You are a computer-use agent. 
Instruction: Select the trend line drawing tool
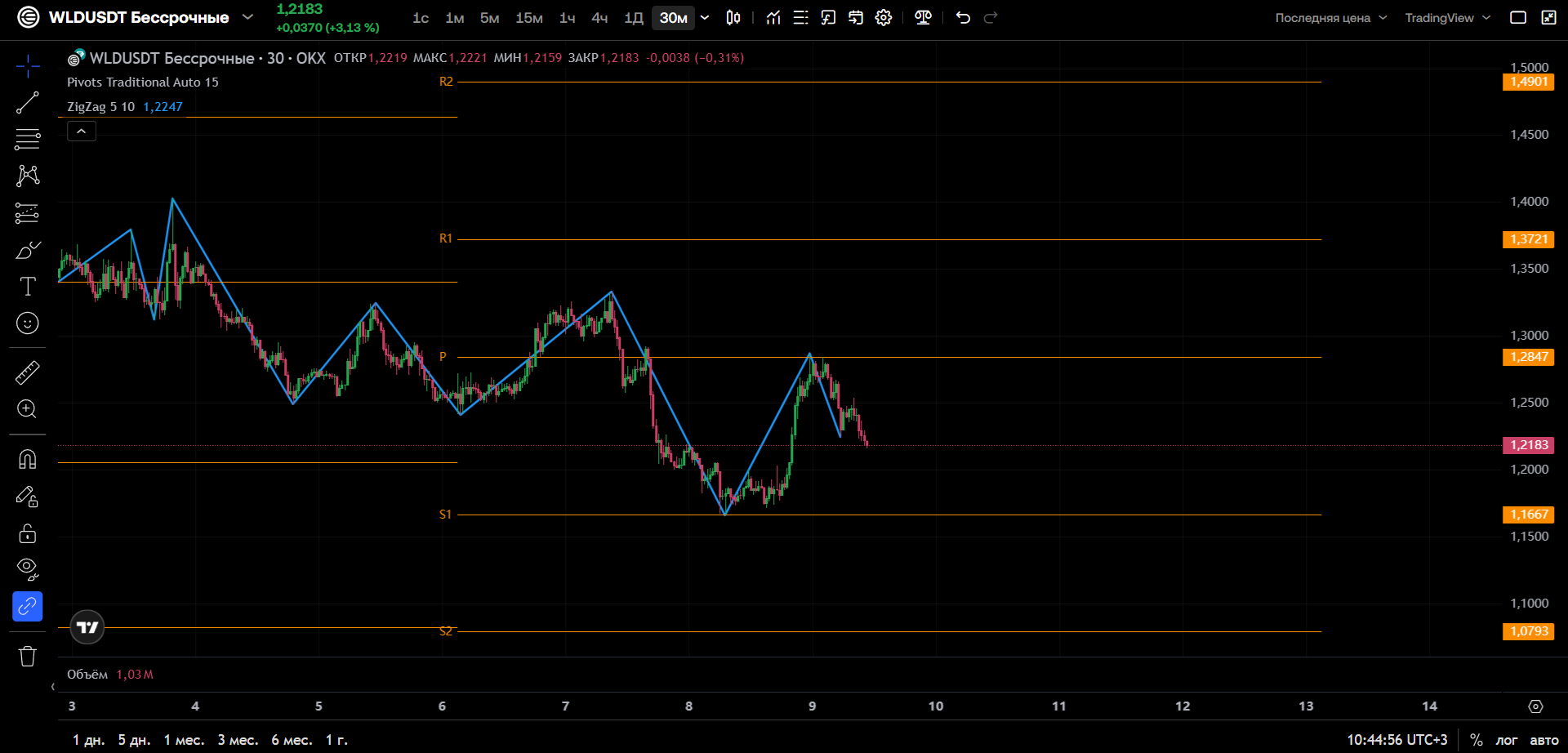pyautogui.click(x=27, y=103)
